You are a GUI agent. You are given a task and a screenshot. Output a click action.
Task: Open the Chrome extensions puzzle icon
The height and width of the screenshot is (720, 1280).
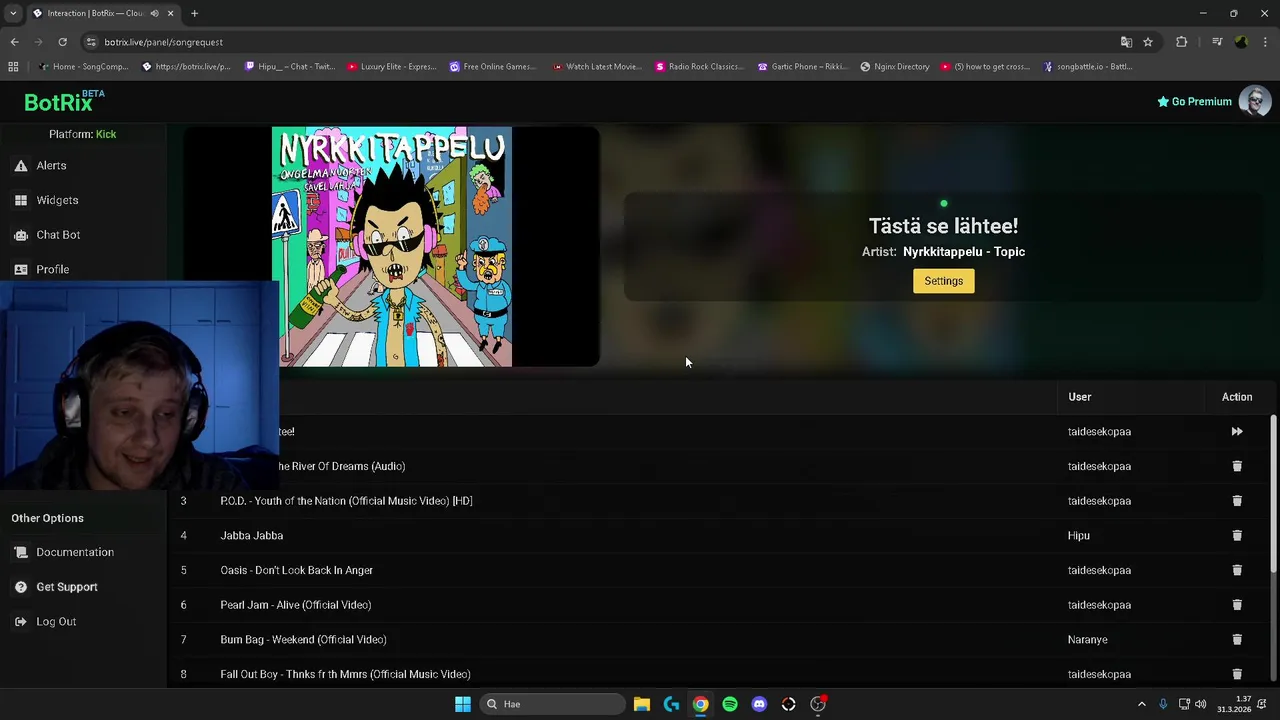click(x=1182, y=42)
